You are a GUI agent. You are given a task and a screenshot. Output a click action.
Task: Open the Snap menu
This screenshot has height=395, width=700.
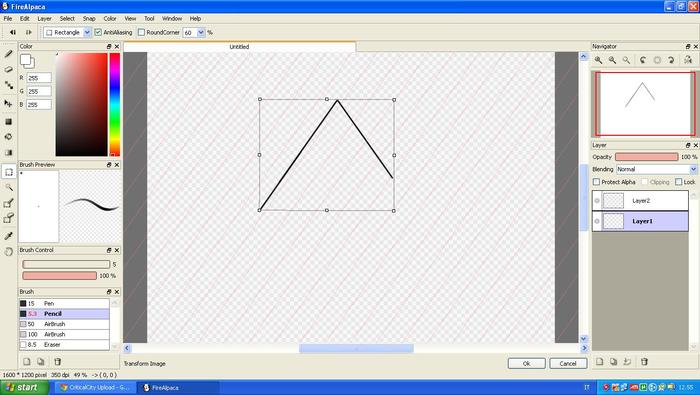coord(89,18)
